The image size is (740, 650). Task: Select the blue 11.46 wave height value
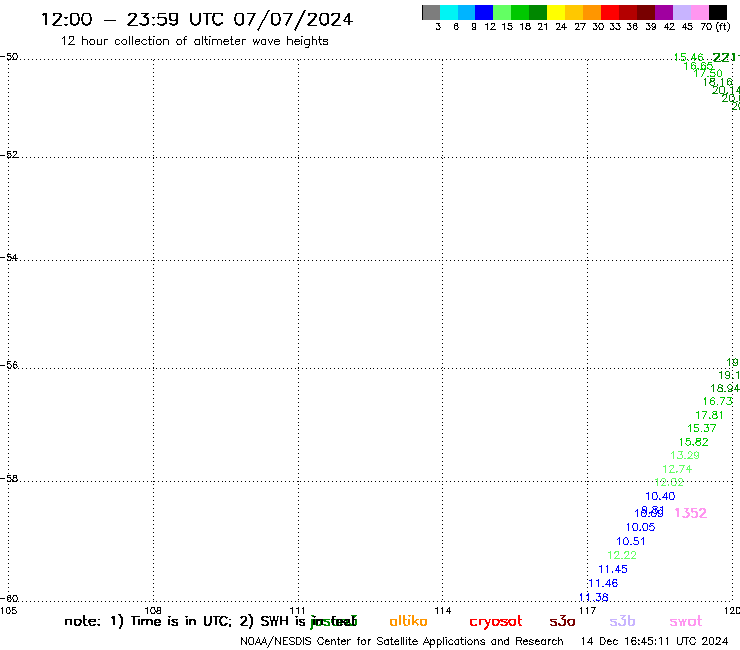[x=603, y=583]
